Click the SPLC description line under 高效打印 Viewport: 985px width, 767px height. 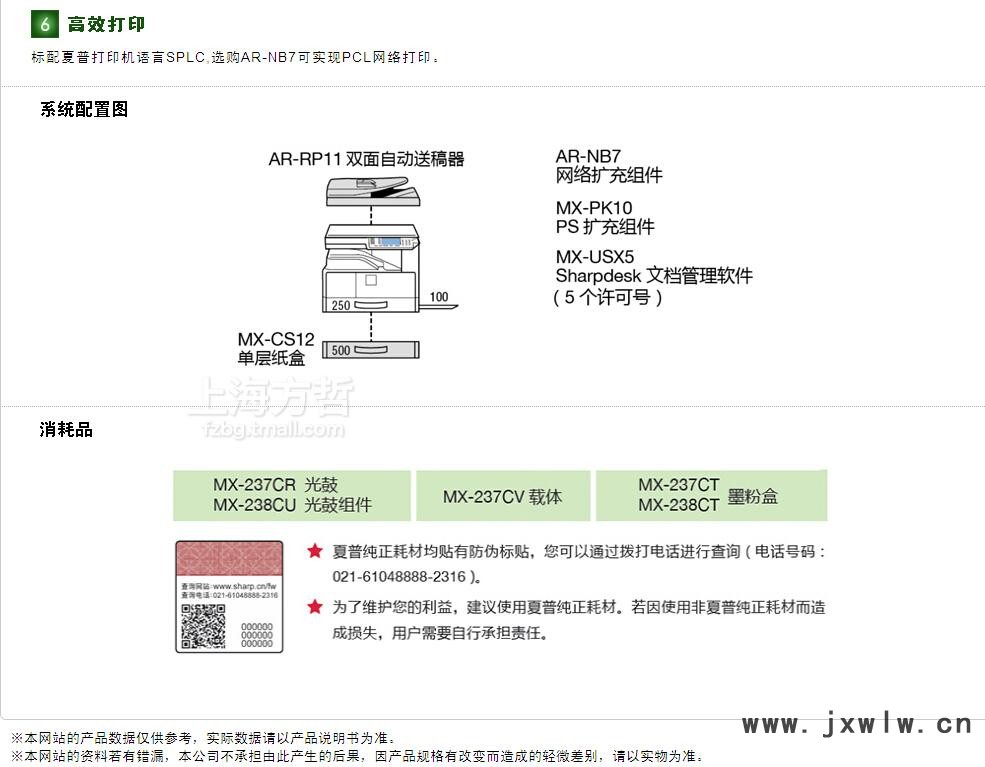[x=236, y=57]
